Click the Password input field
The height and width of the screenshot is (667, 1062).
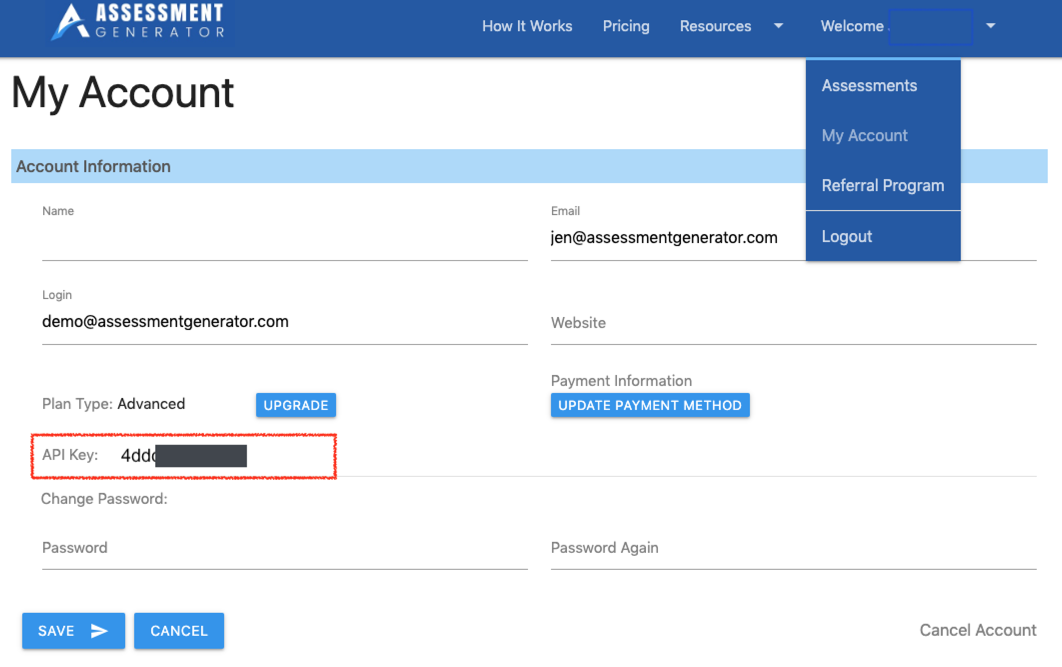[285, 555]
